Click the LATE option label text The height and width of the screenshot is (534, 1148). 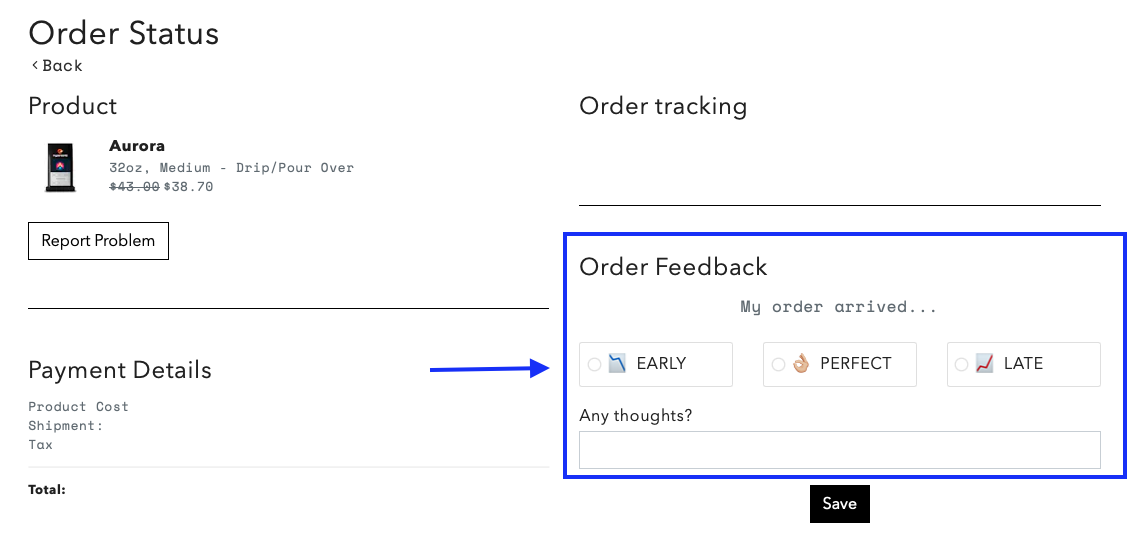(x=1023, y=363)
